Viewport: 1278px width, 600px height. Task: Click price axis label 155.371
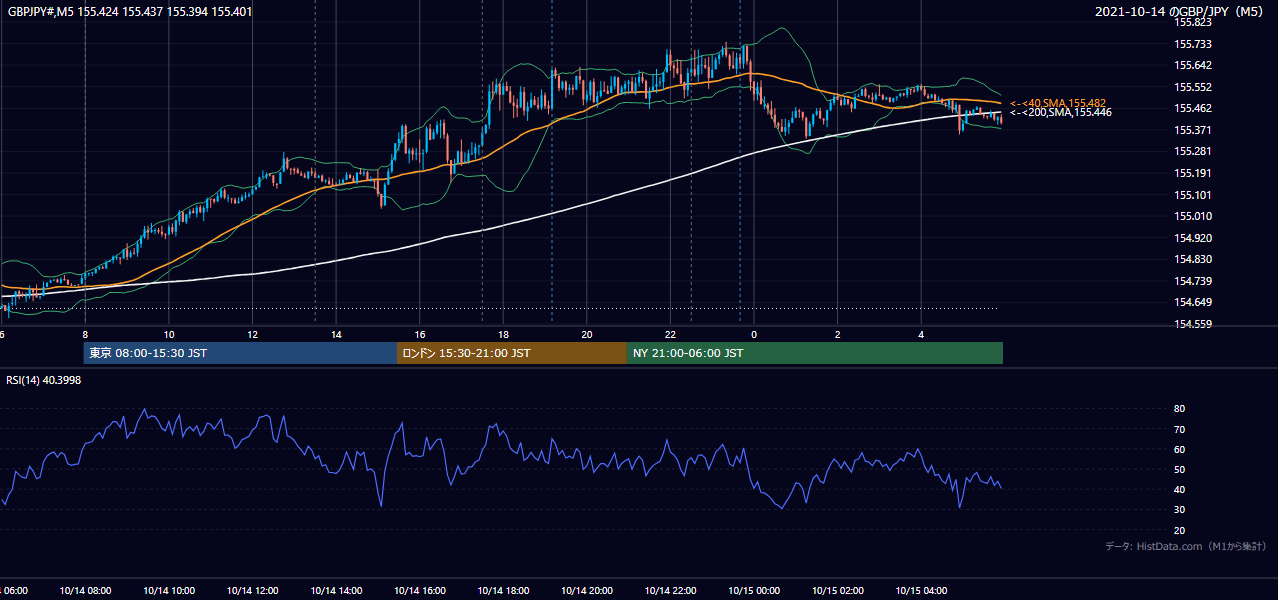[x=1192, y=130]
